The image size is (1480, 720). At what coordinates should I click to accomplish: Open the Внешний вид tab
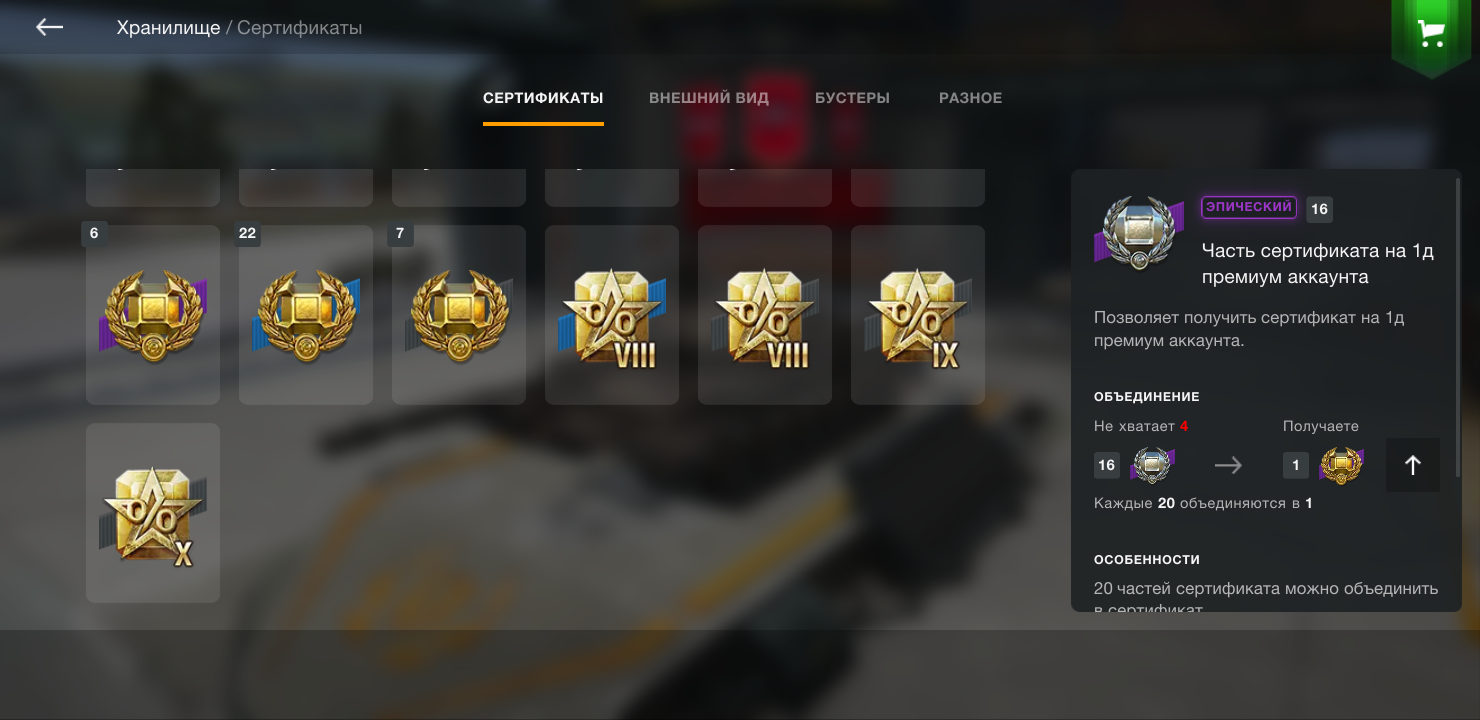pyautogui.click(x=709, y=98)
